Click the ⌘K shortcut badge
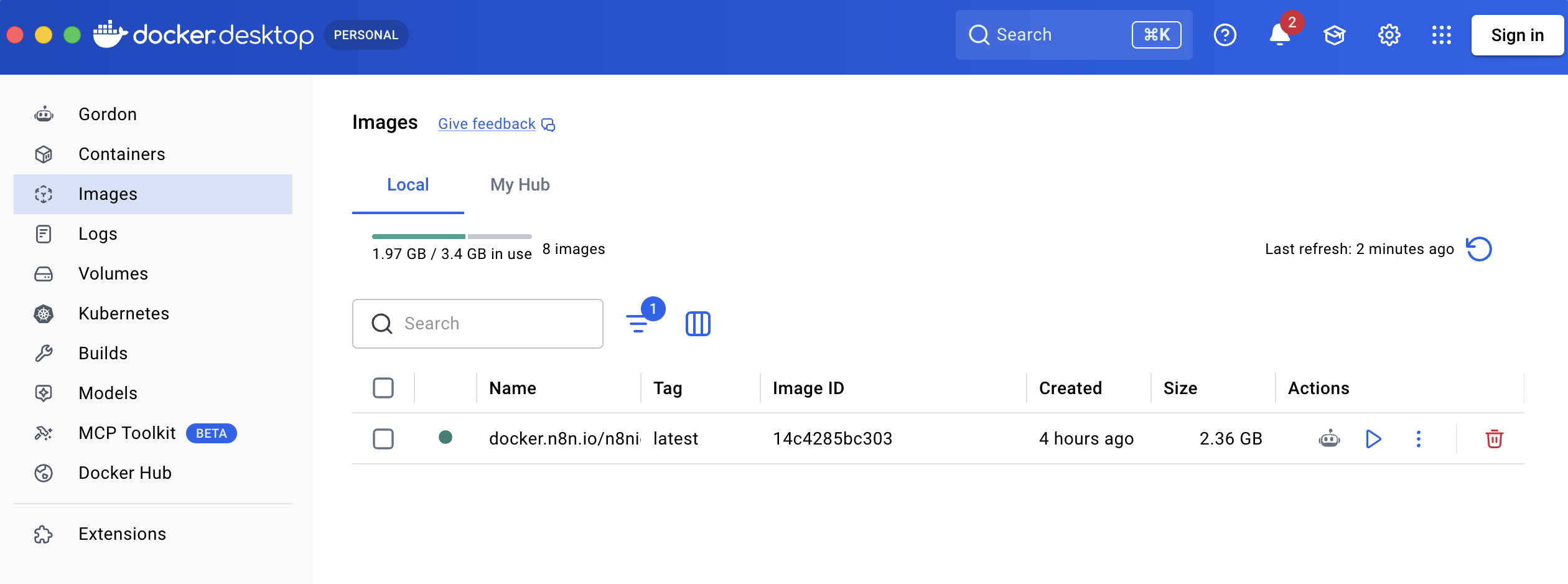The height and width of the screenshot is (584, 1568). [1157, 35]
